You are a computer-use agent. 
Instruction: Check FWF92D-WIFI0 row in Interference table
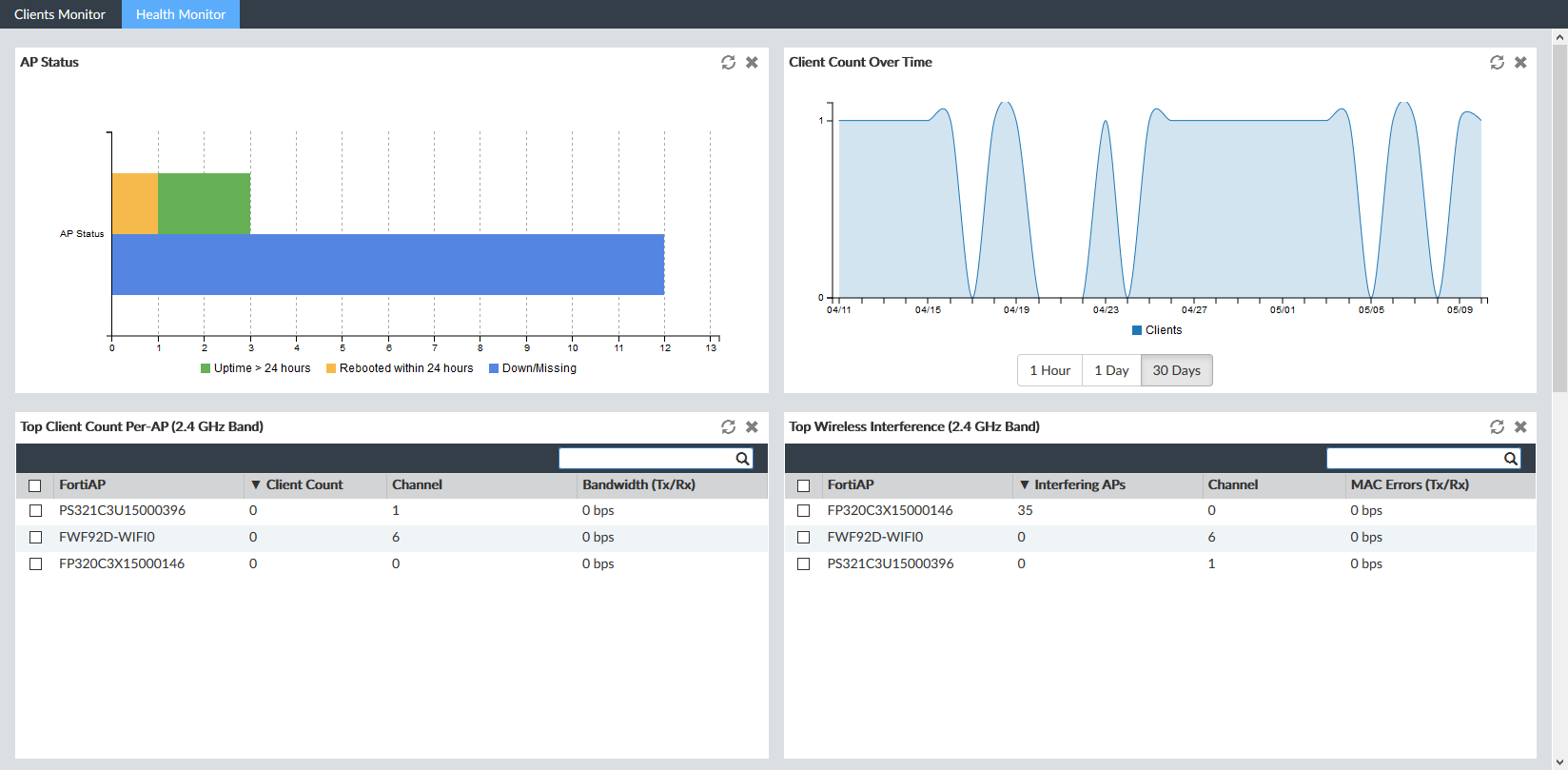[803, 538]
